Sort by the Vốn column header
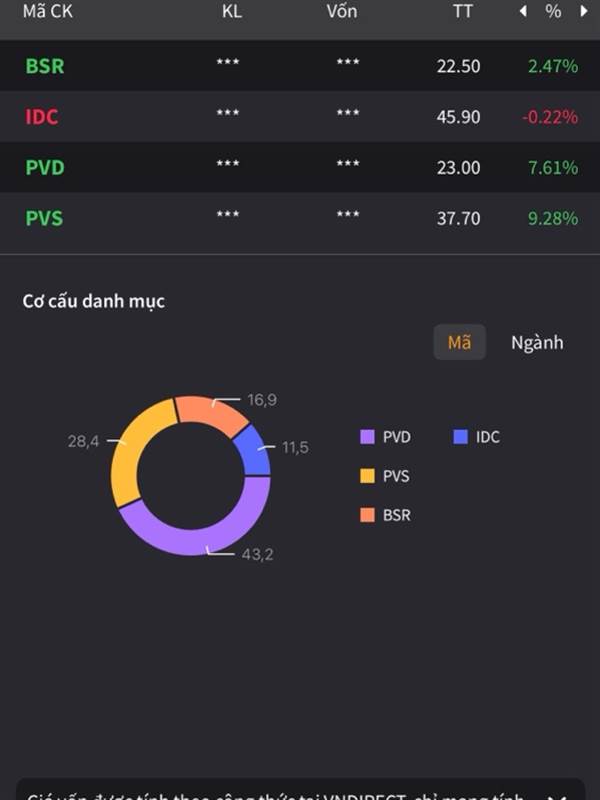 [x=342, y=11]
